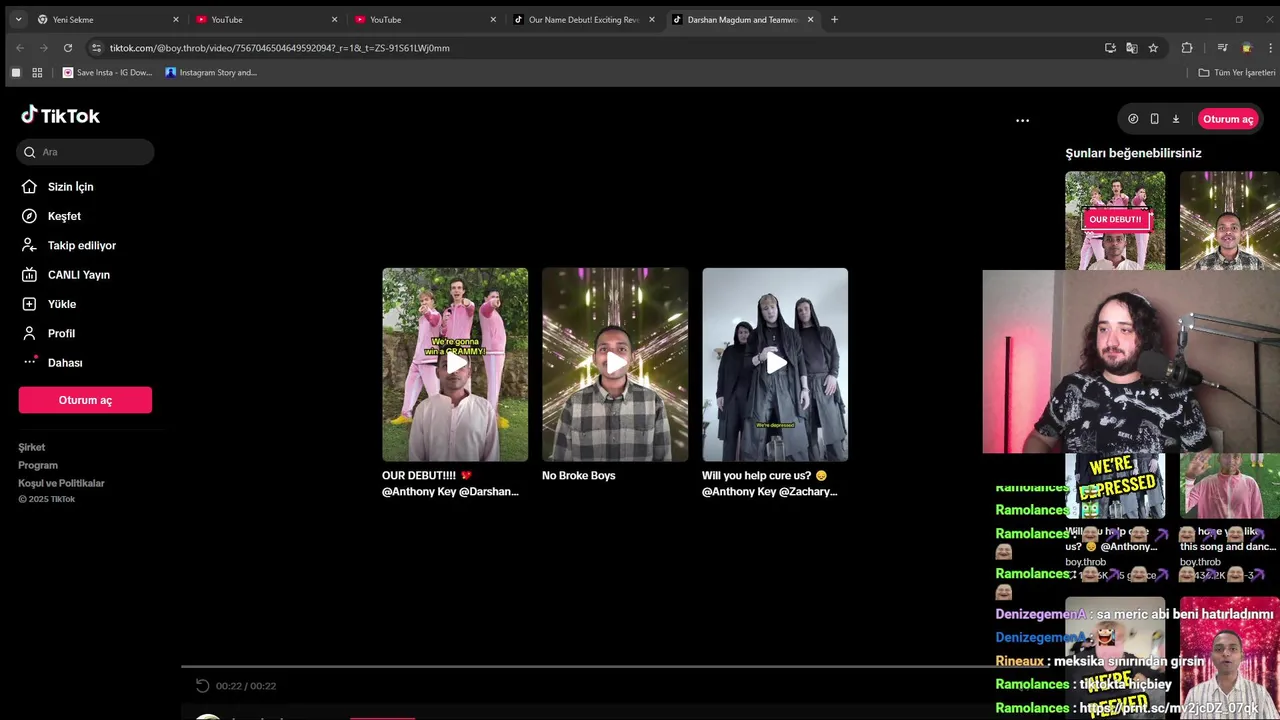The image size is (1280, 720).
Task: Open Save Insta - IG Dow... bookmark
Action: [107, 72]
